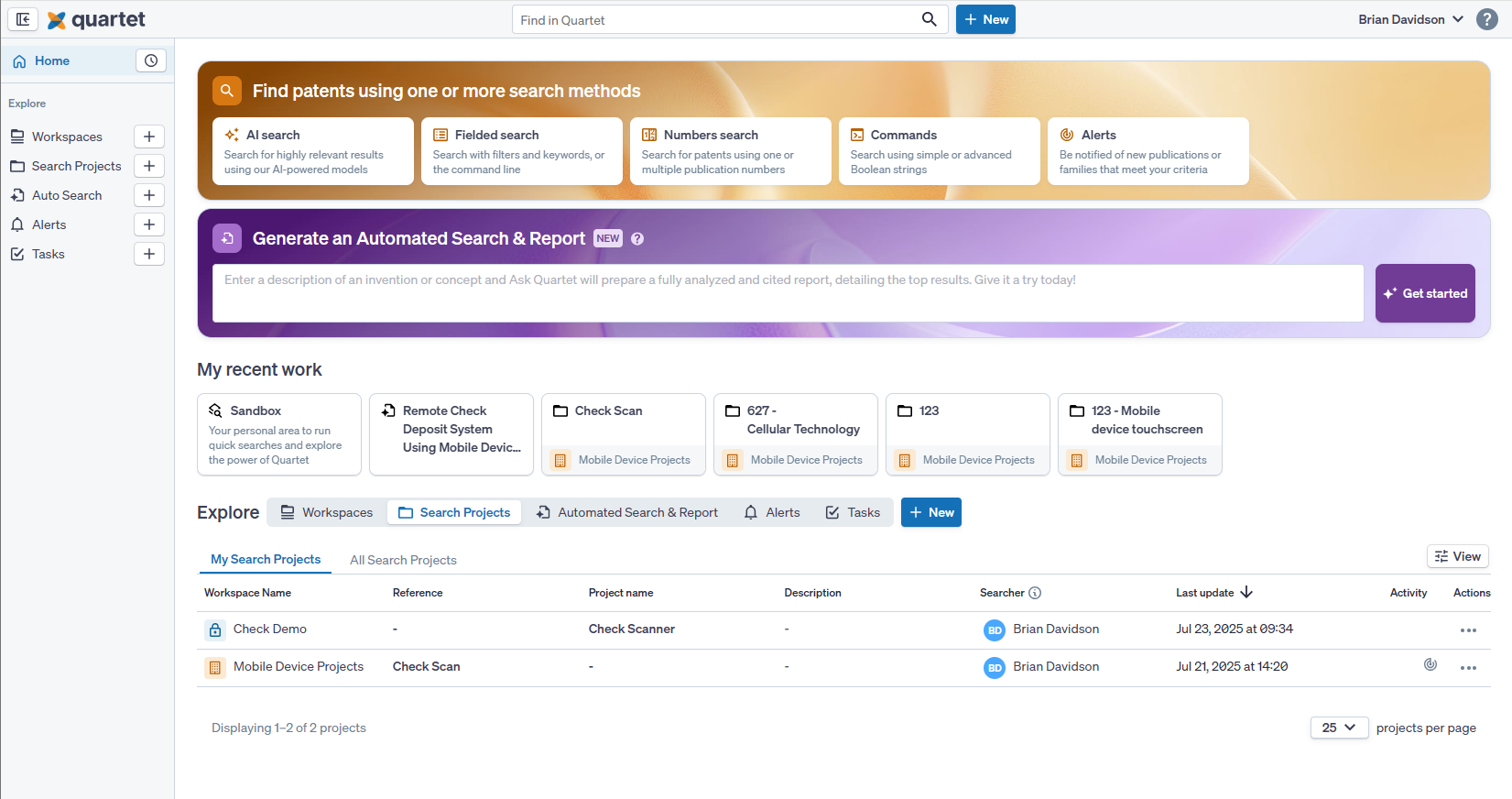Image resolution: width=1512 pixels, height=799 pixels.
Task: Click the Project name column header
Action: pyautogui.click(x=621, y=593)
